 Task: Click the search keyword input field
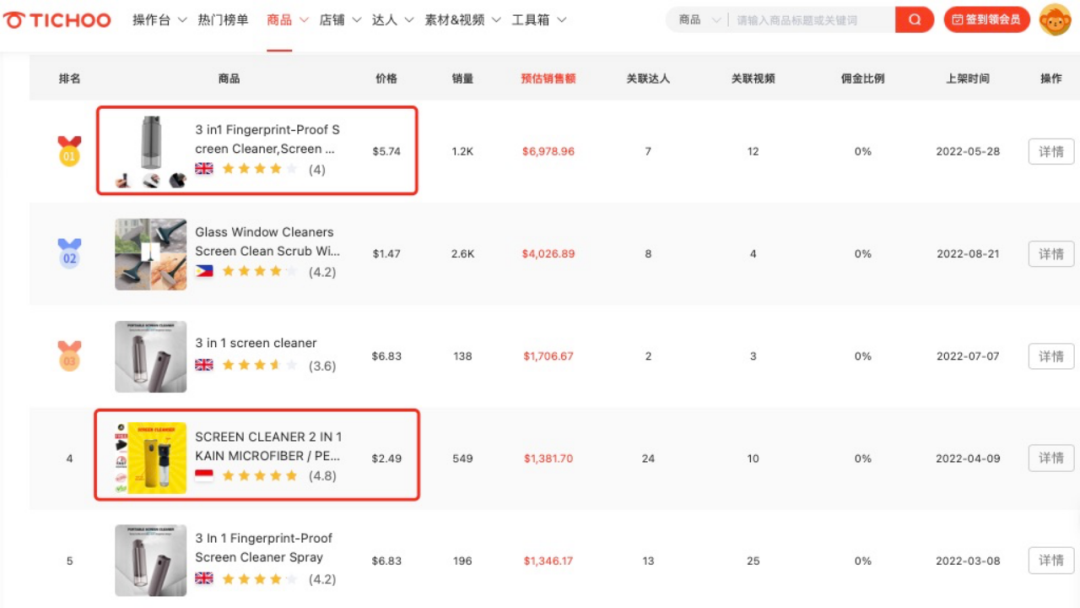pos(811,20)
